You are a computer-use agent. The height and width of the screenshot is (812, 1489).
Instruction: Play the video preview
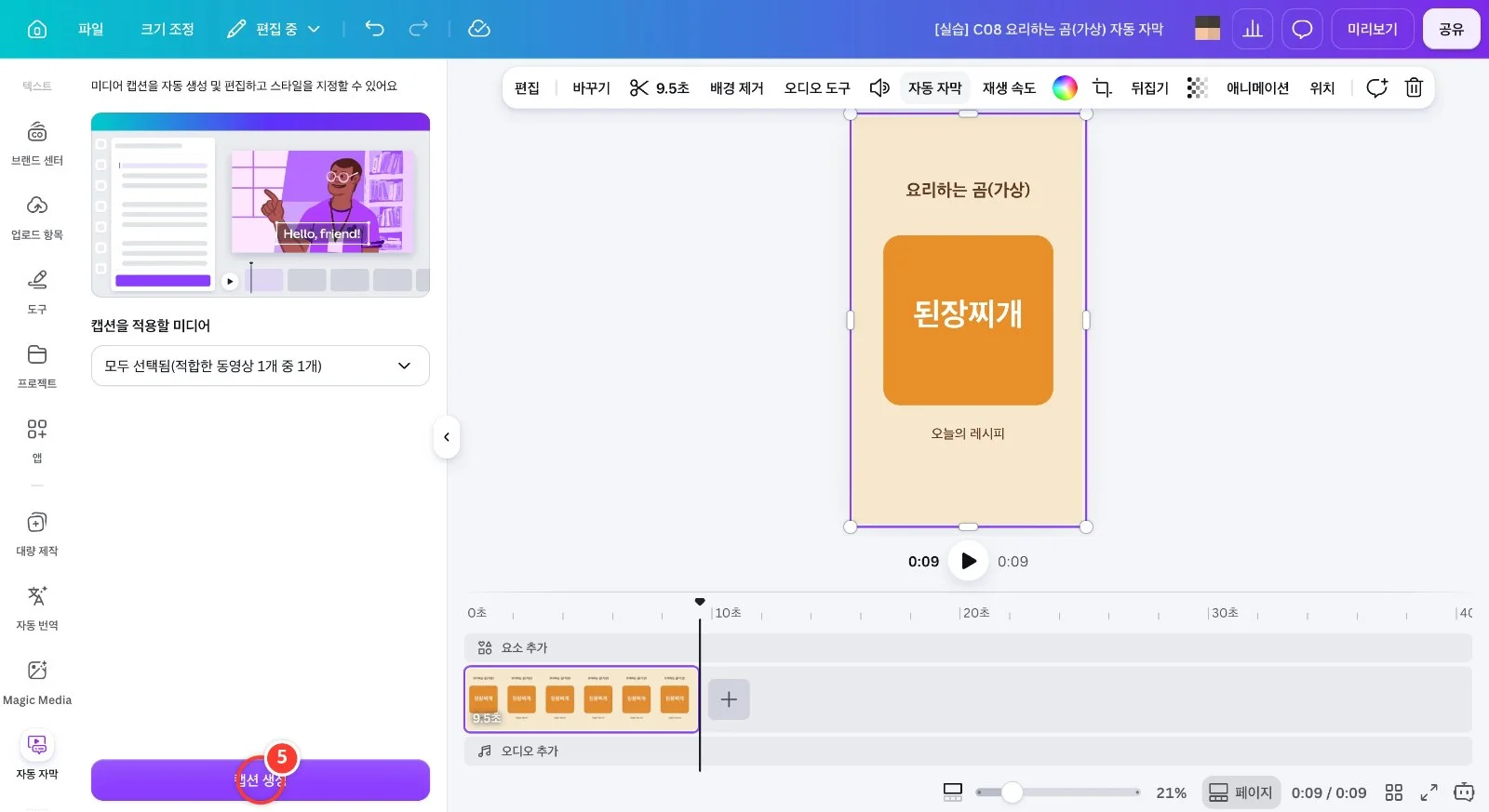pyautogui.click(x=969, y=561)
